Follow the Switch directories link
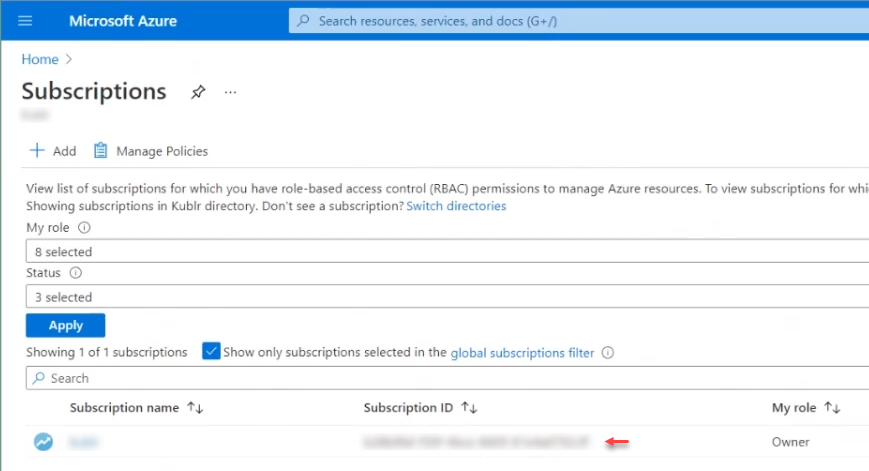Image resolution: width=869 pixels, height=471 pixels. 456,206
